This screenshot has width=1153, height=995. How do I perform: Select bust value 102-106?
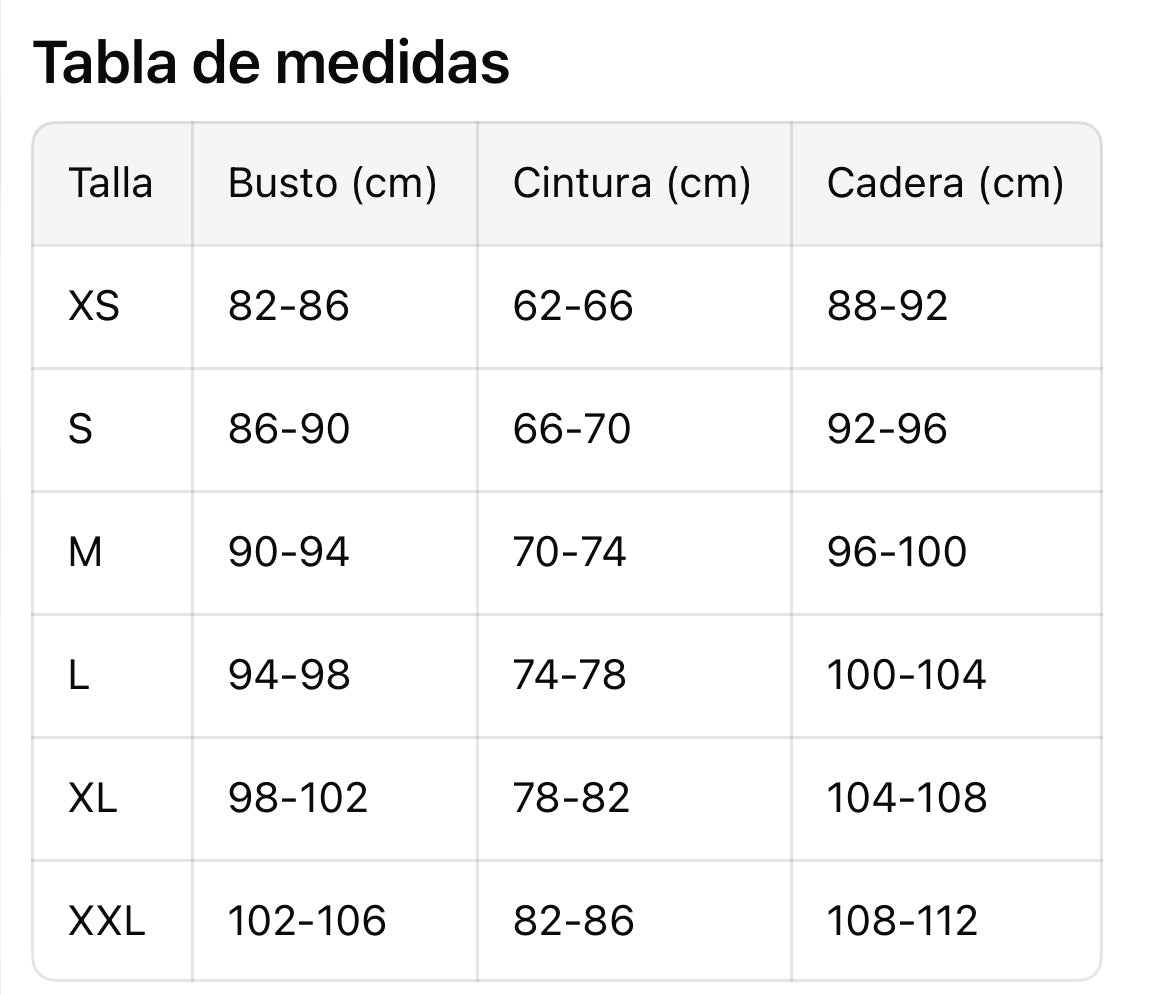pyautogui.click(x=307, y=920)
